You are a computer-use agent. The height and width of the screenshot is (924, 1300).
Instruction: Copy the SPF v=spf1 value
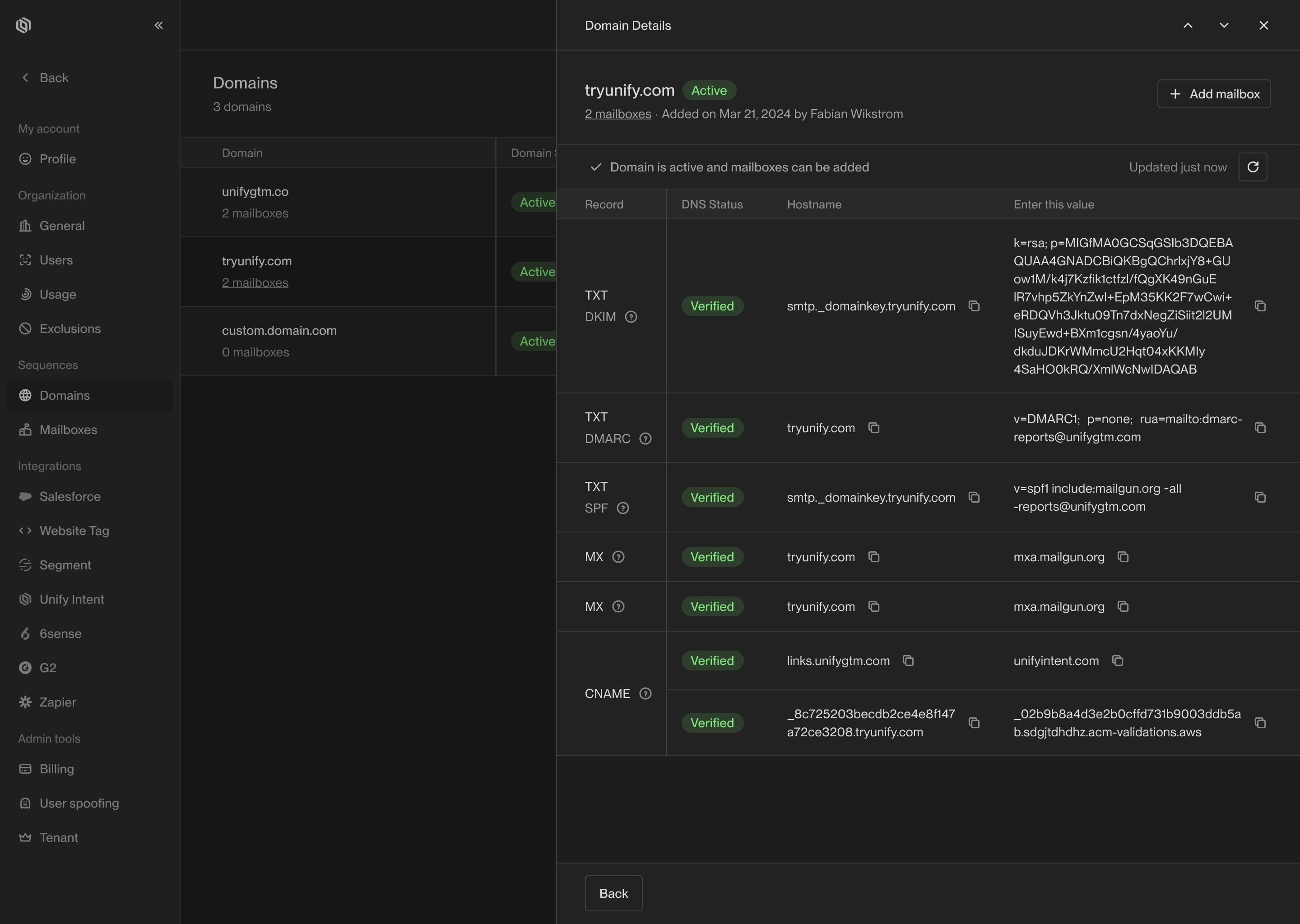click(1260, 497)
